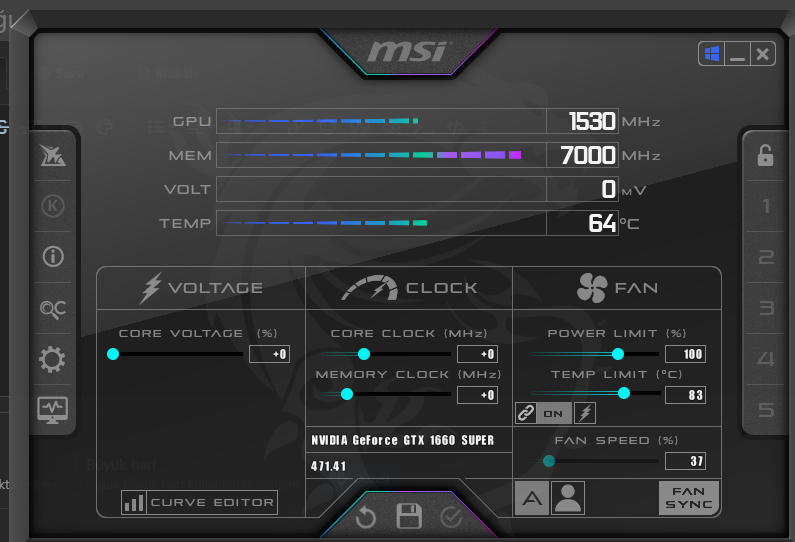
Task: Click the Temp Limit slider handle
Action: pyautogui.click(x=624, y=393)
